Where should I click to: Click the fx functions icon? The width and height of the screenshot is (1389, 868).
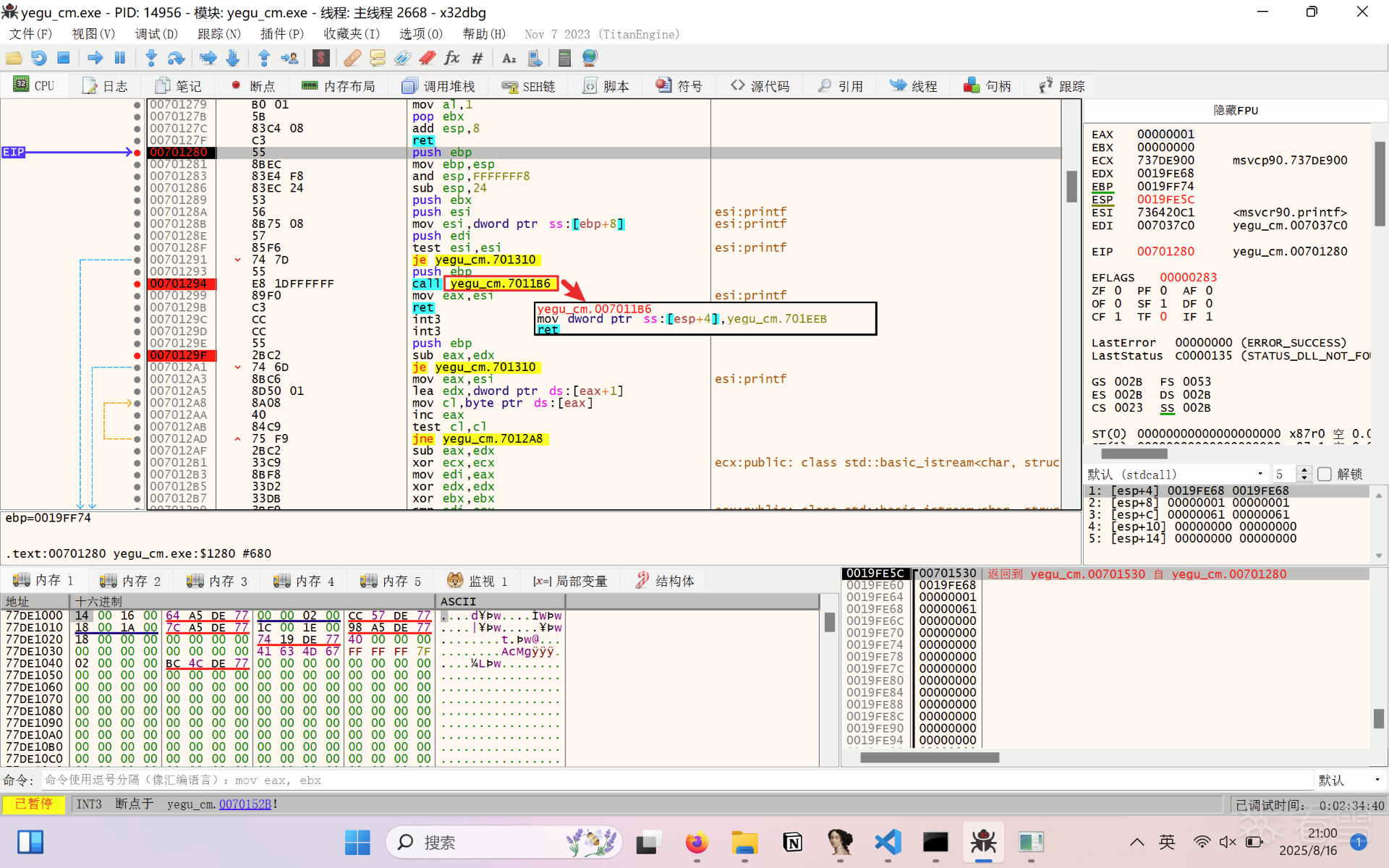(x=452, y=58)
